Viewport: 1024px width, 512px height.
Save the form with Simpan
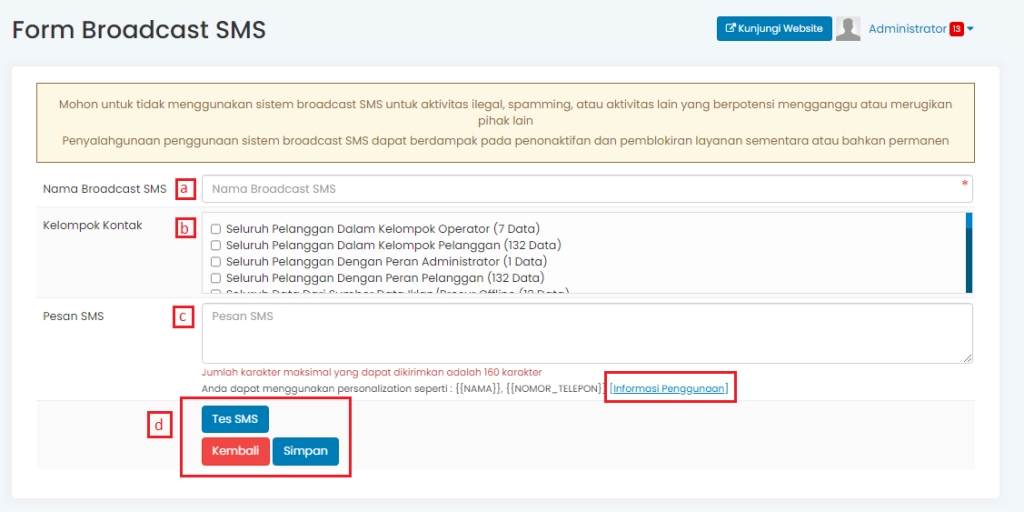pos(305,451)
